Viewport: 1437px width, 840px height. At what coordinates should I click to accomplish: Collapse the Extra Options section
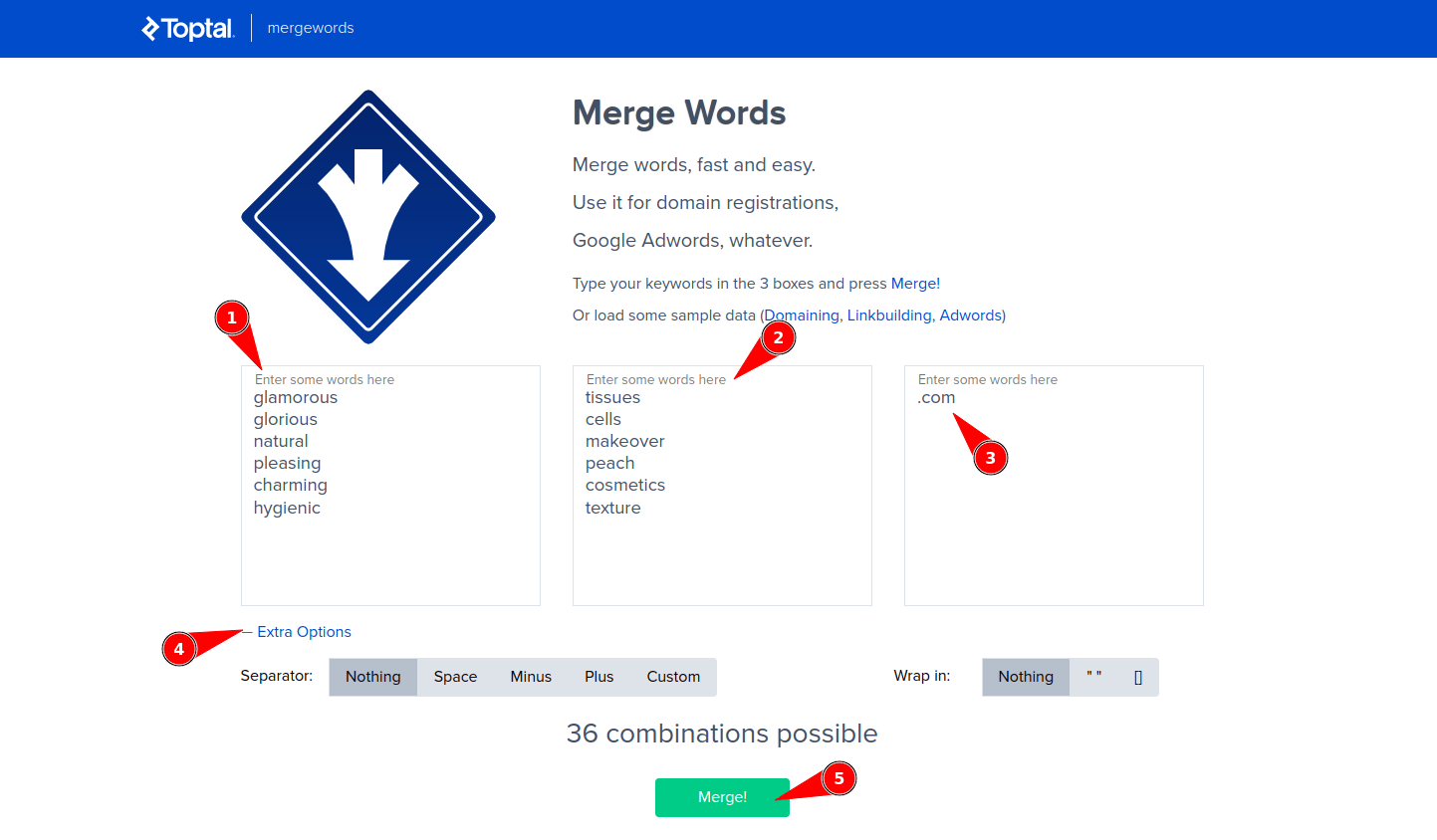[297, 632]
